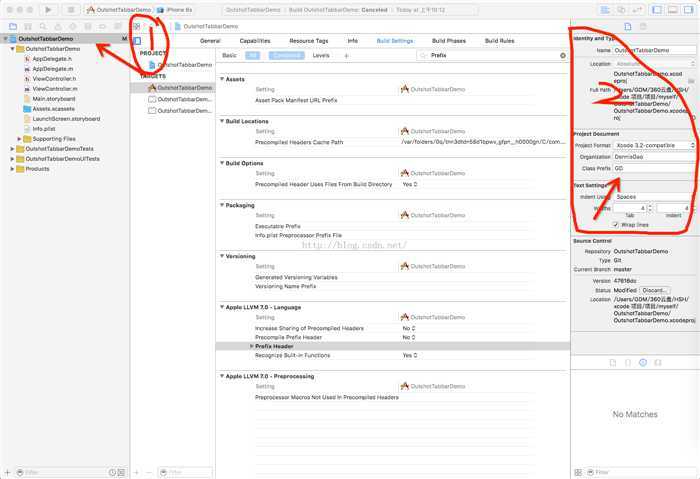Reveal project path in Finder arrow icon
The height and width of the screenshot is (479, 700).
(x=693, y=117)
